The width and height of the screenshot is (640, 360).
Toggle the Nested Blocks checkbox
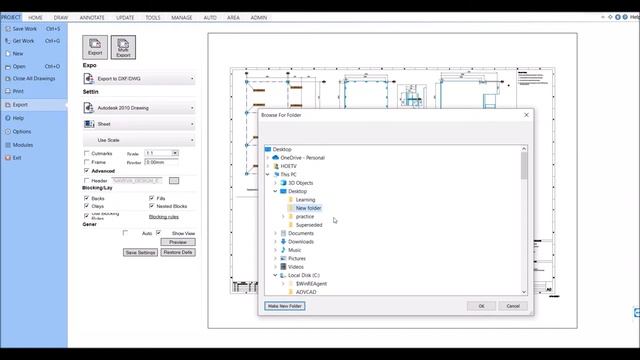152,206
